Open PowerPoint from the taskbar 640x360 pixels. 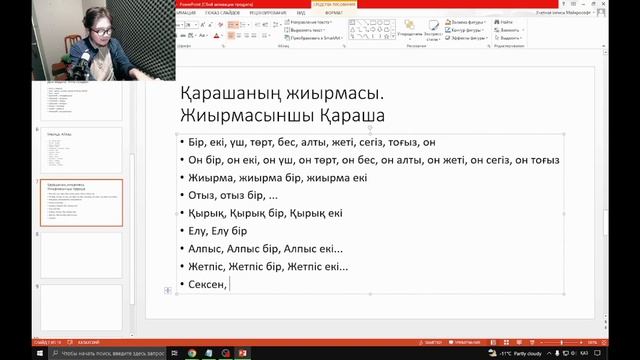click(x=242, y=353)
